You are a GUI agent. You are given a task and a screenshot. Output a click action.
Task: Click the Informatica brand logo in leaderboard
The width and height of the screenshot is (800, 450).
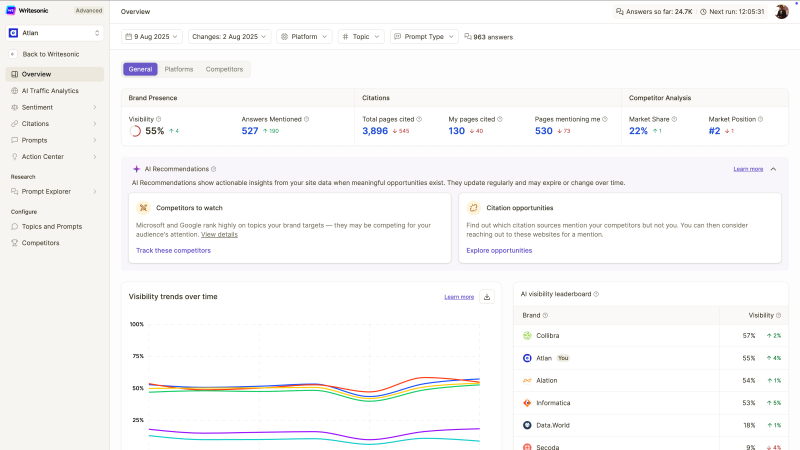click(x=526, y=403)
